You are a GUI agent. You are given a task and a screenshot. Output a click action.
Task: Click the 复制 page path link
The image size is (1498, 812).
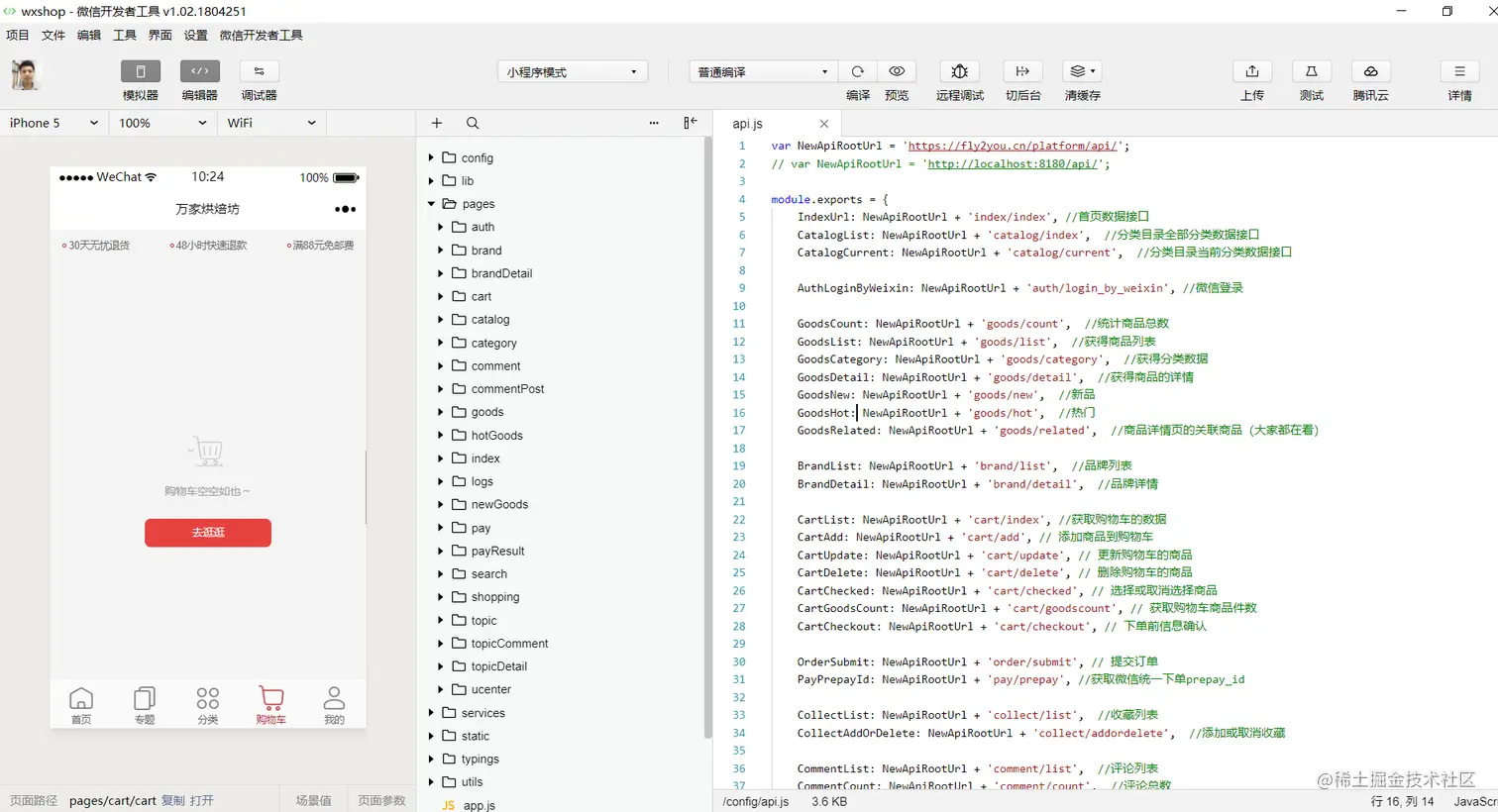[172, 800]
